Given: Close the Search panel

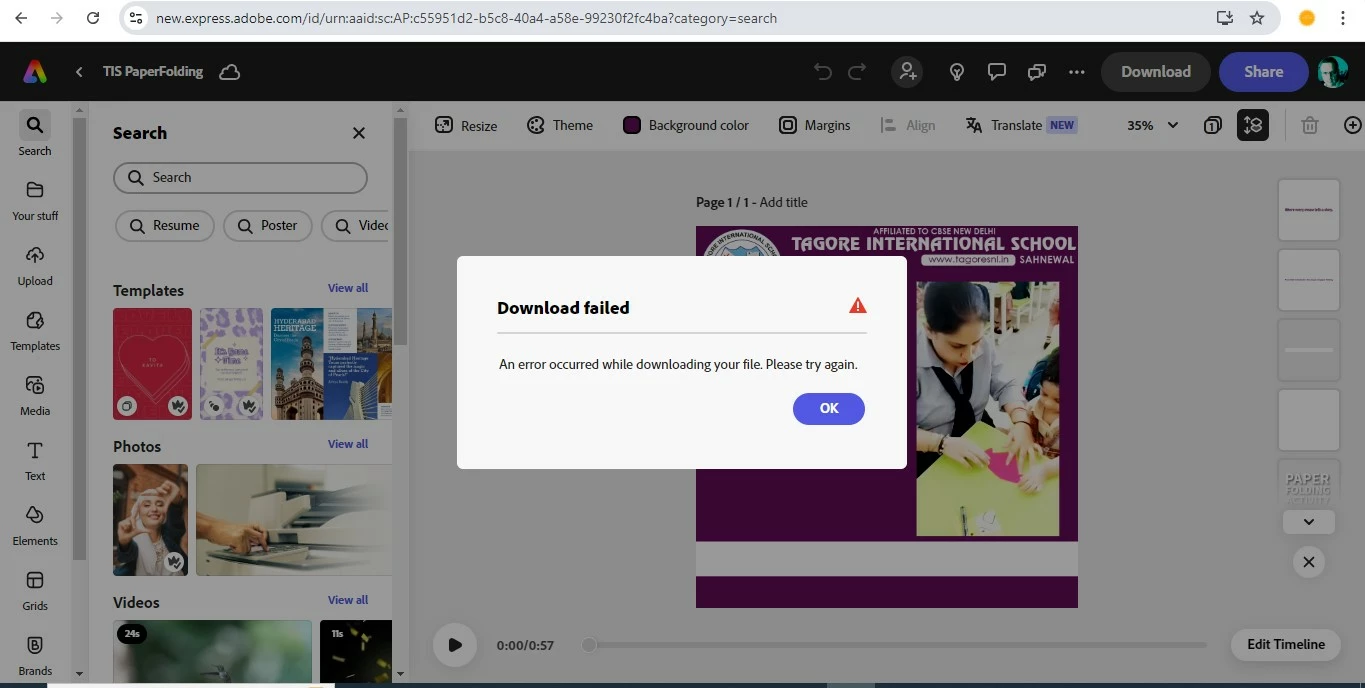Looking at the screenshot, I should pyautogui.click(x=359, y=133).
